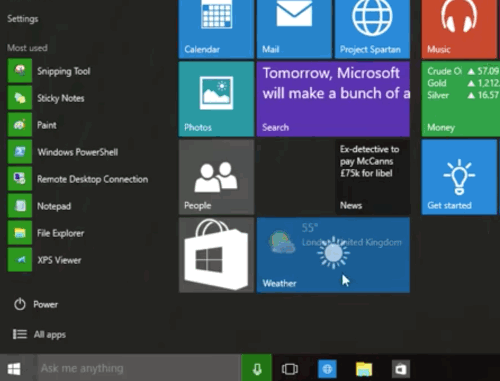Open the Get started tile
Image resolution: width=500 pixels, height=381 pixels.
click(459, 177)
